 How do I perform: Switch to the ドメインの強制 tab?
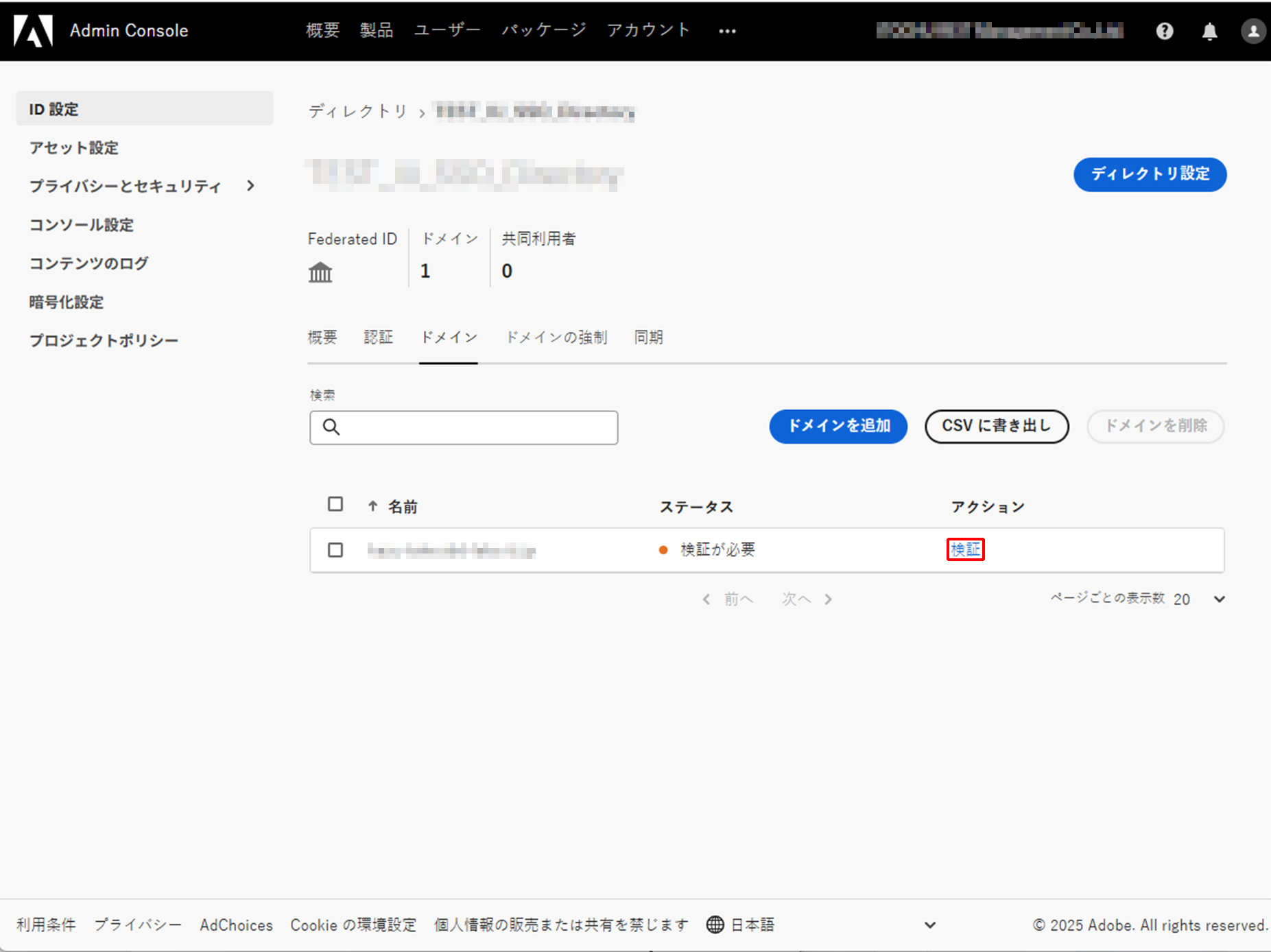(x=556, y=337)
